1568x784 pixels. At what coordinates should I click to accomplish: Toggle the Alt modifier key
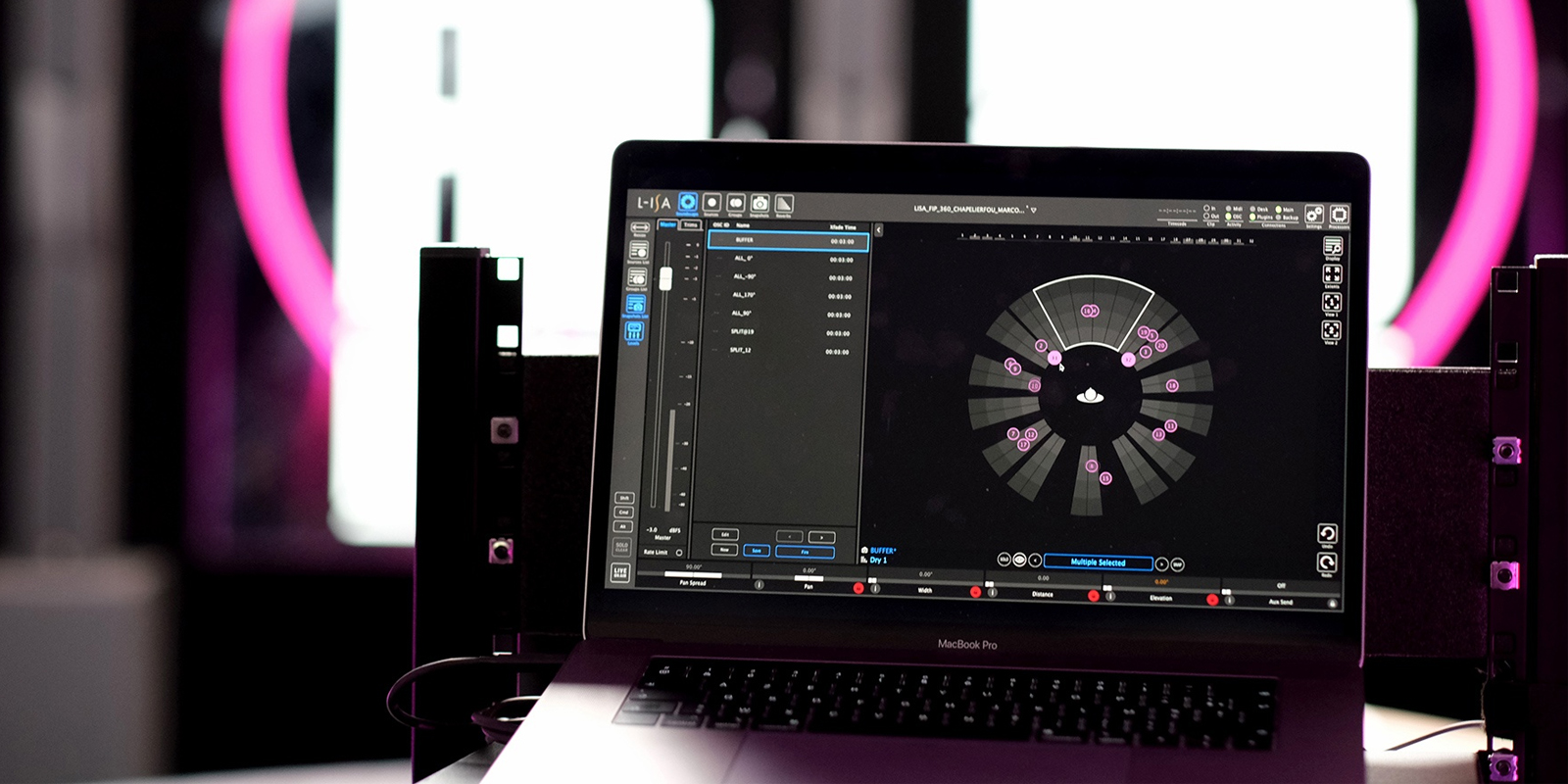tap(622, 526)
